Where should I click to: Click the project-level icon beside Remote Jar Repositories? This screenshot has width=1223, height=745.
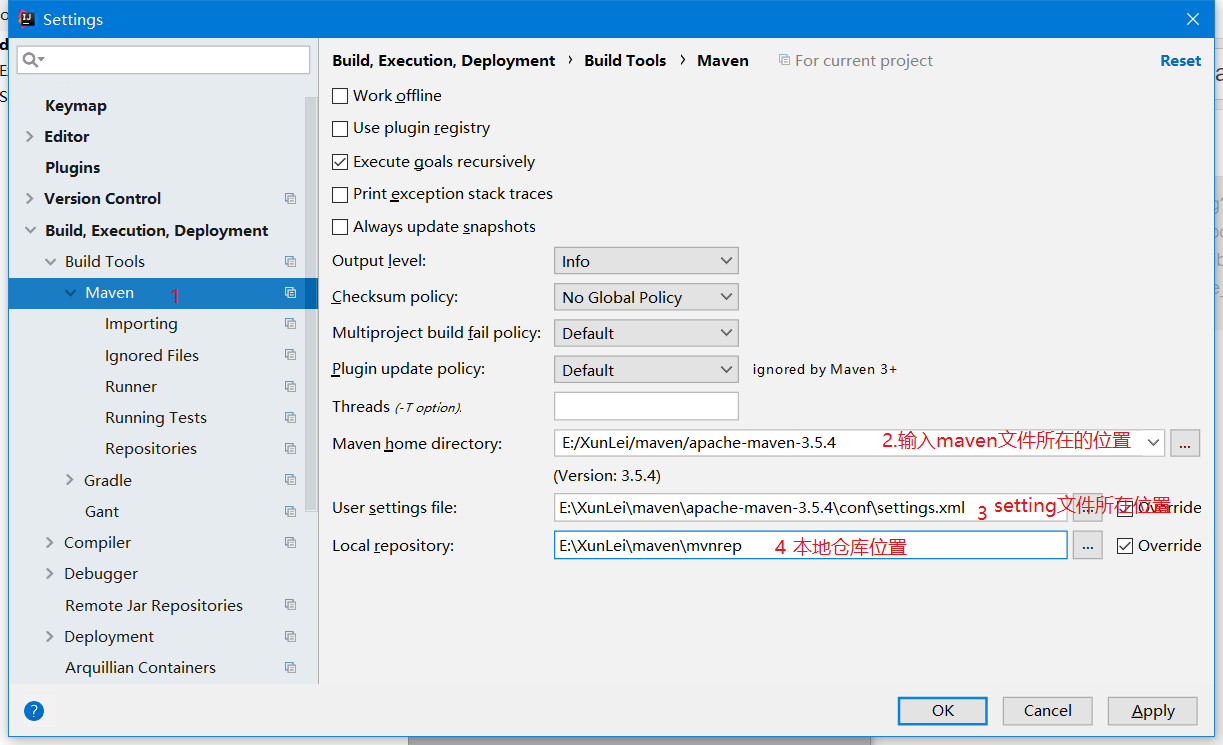[x=290, y=605]
